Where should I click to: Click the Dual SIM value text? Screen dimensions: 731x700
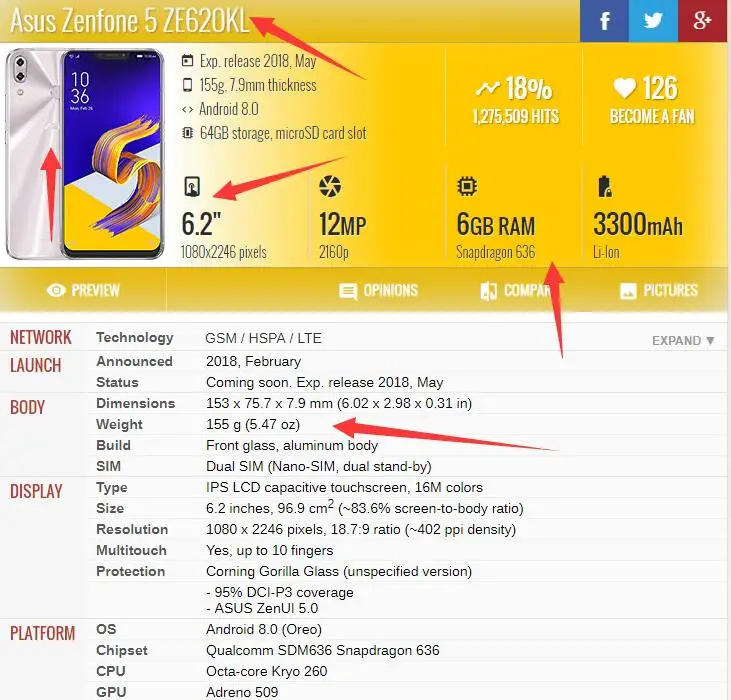318,467
